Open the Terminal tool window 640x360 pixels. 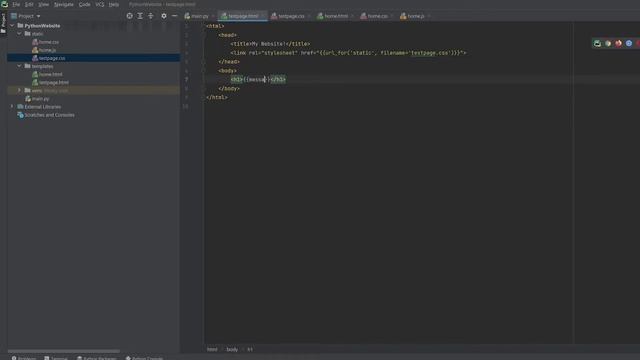pos(56,358)
